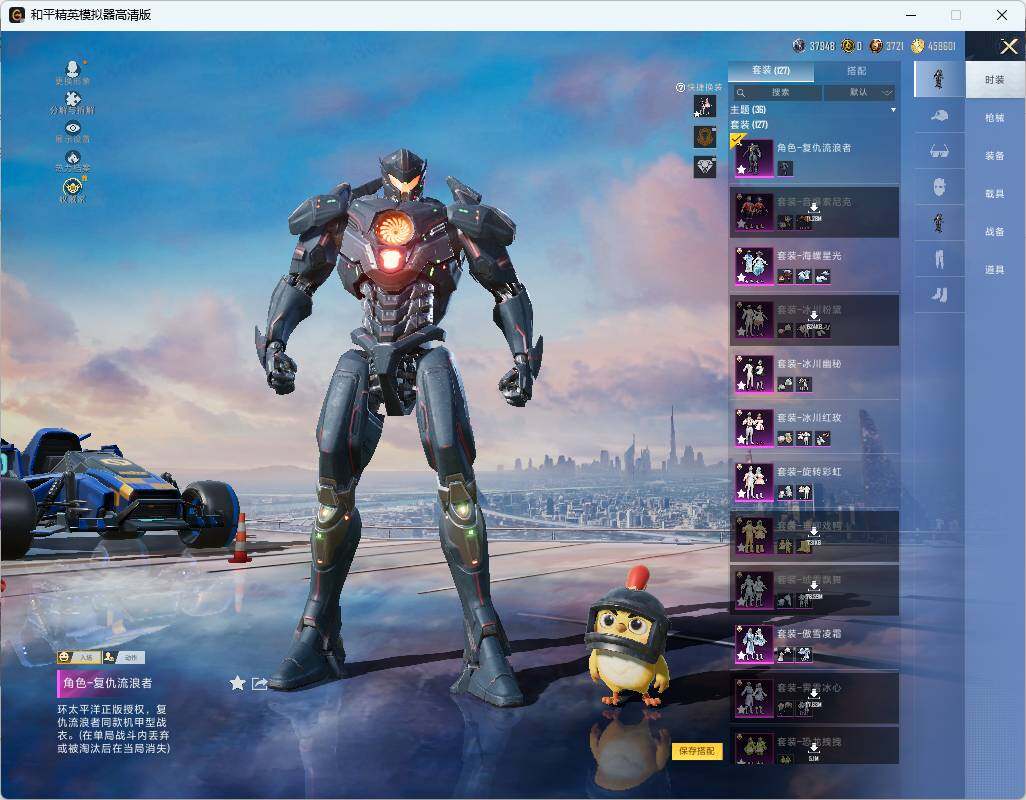The height and width of the screenshot is (800, 1026).
Task: Click the 角色-复仇流浪者 title banner
Action: [x=108, y=684]
